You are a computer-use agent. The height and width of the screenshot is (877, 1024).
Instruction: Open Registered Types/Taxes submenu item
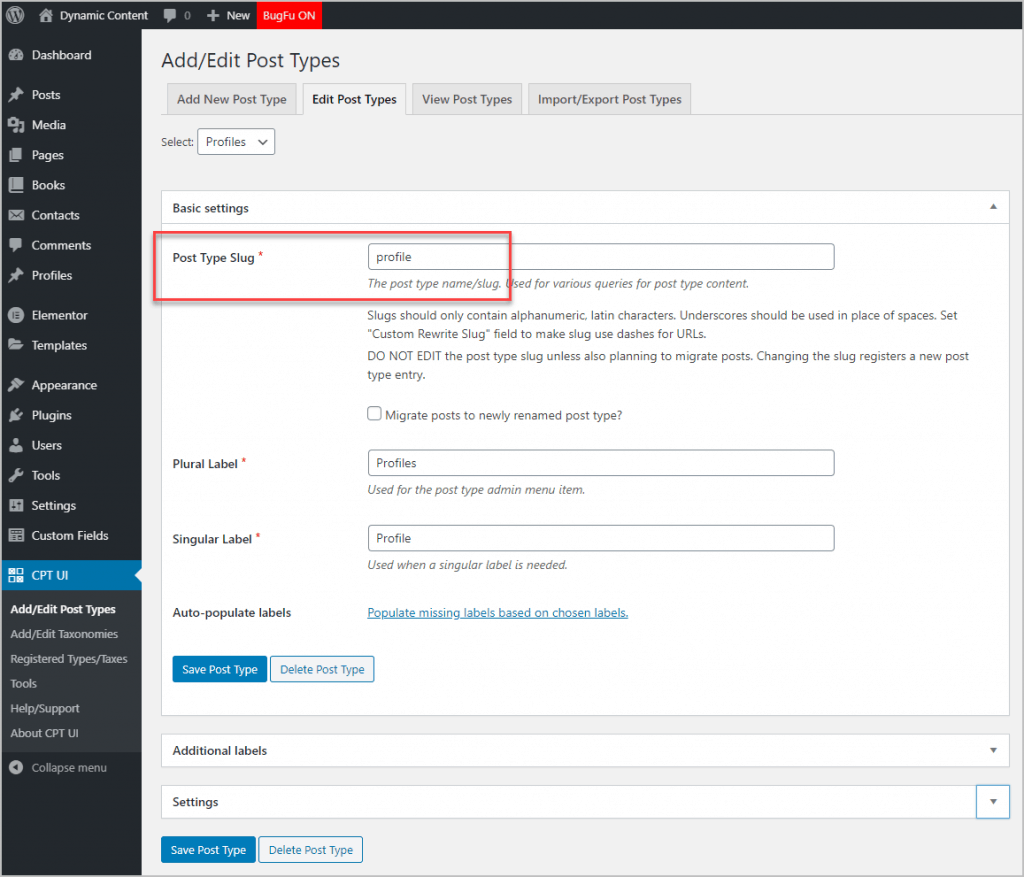coord(69,658)
